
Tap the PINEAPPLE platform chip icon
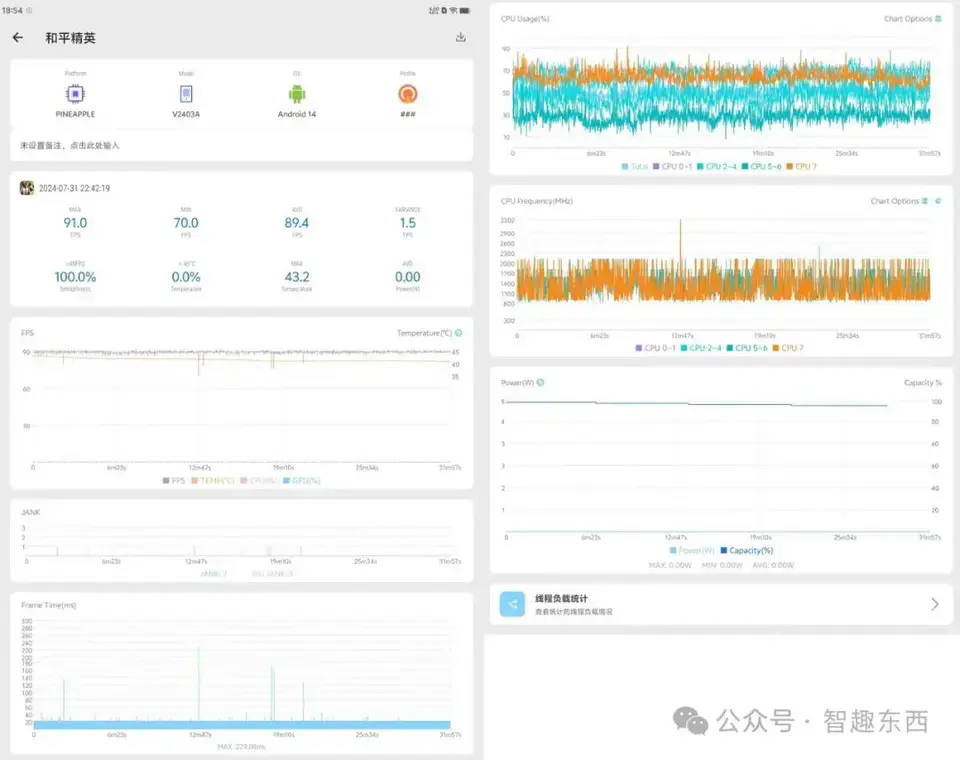[75, 94]
